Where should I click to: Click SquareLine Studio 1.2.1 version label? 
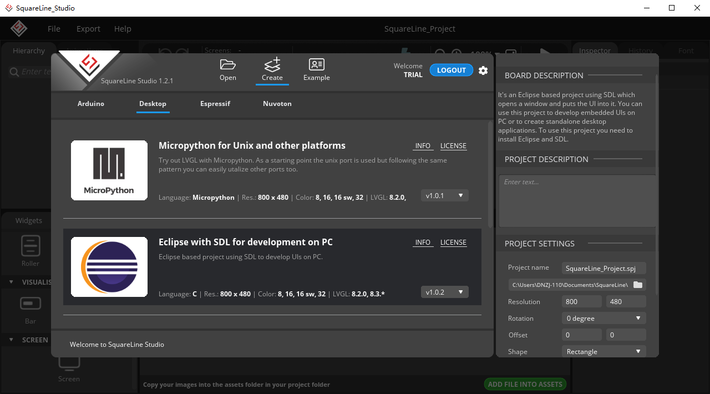(x=137, y=81)
